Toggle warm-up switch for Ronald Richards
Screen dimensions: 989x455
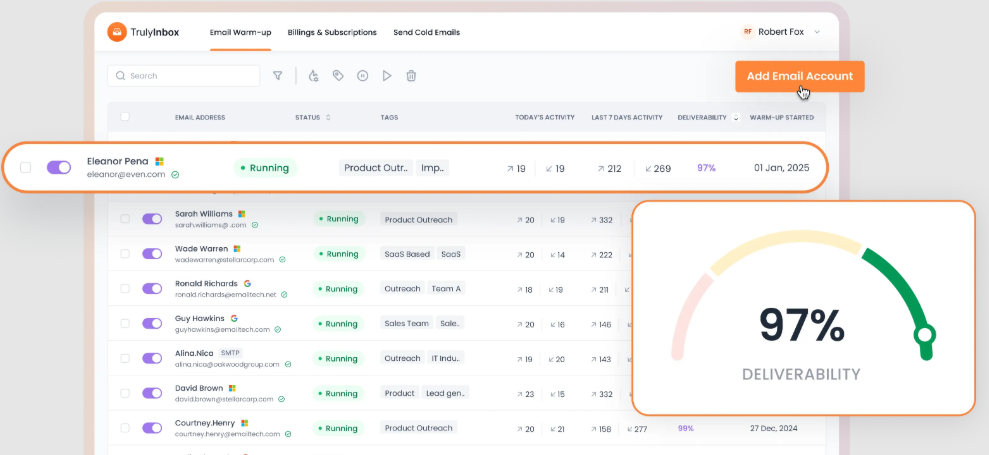pyautogui.click(x=152, y=288)
